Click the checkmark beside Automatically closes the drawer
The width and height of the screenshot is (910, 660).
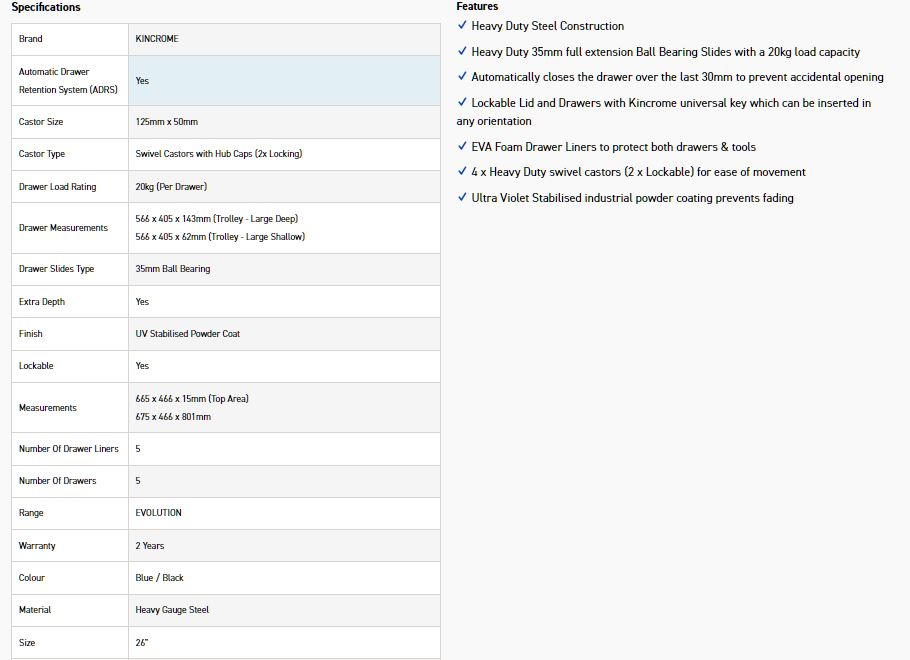tap(461, 77)
